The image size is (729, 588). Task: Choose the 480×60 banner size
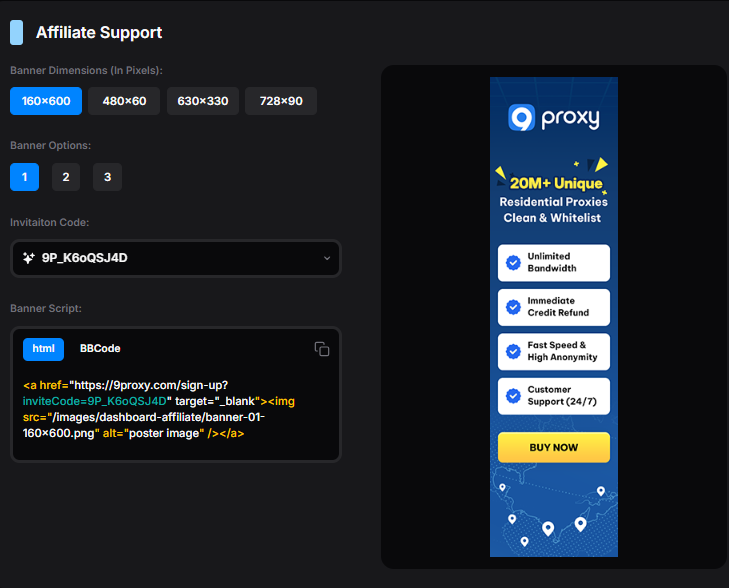coord(124,101)
